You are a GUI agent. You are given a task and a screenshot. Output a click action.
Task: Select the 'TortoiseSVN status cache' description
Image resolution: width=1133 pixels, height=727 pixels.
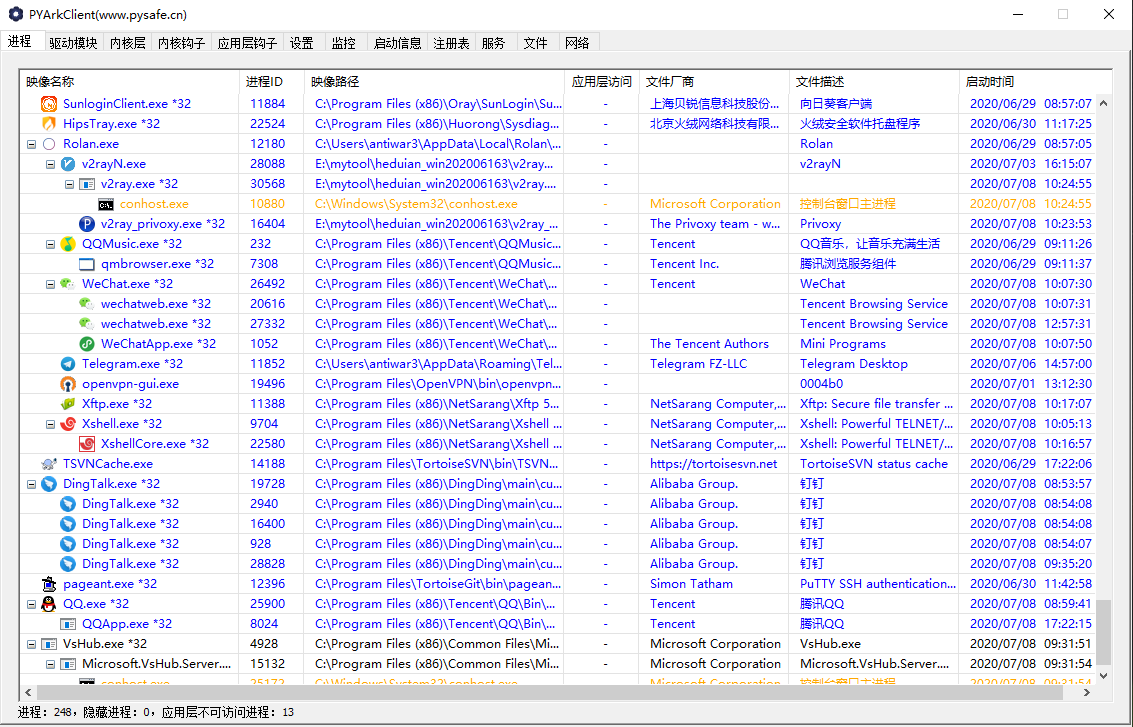[874, 464]
